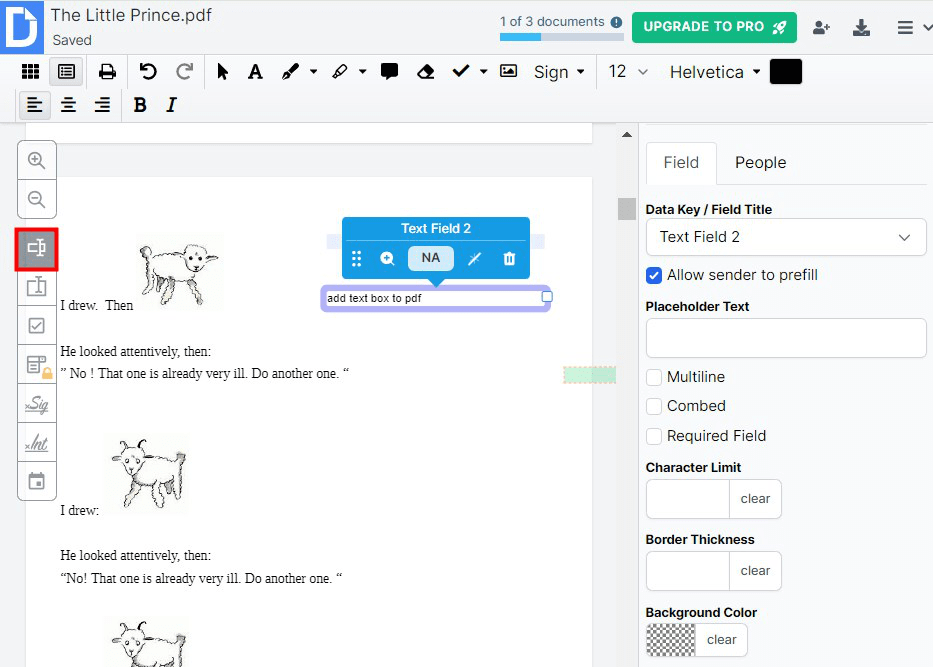Clear the Background Color
This screenshot has width=933, height=667.
tap(721, 640)
